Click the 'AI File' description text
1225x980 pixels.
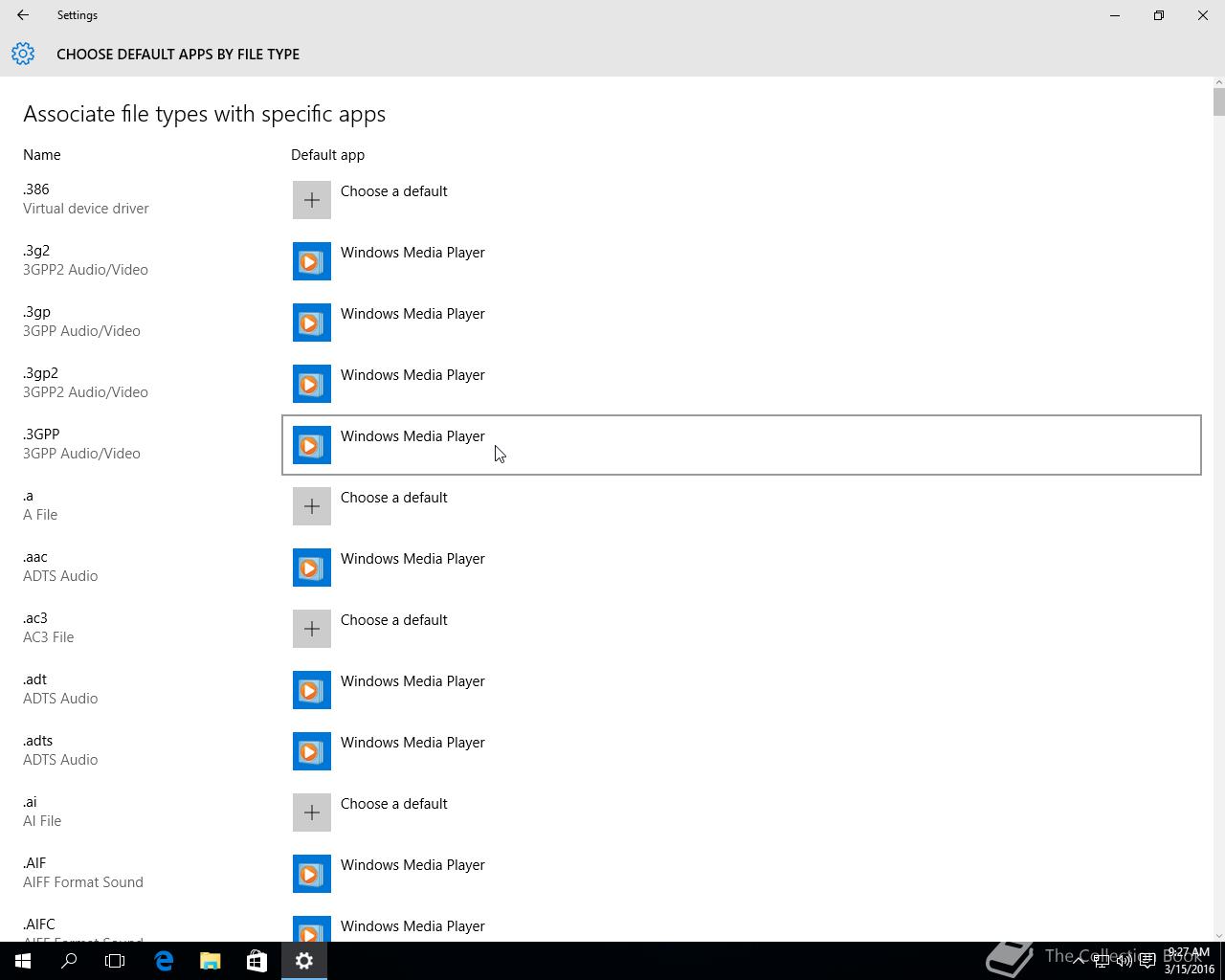(x=42, y=821)
